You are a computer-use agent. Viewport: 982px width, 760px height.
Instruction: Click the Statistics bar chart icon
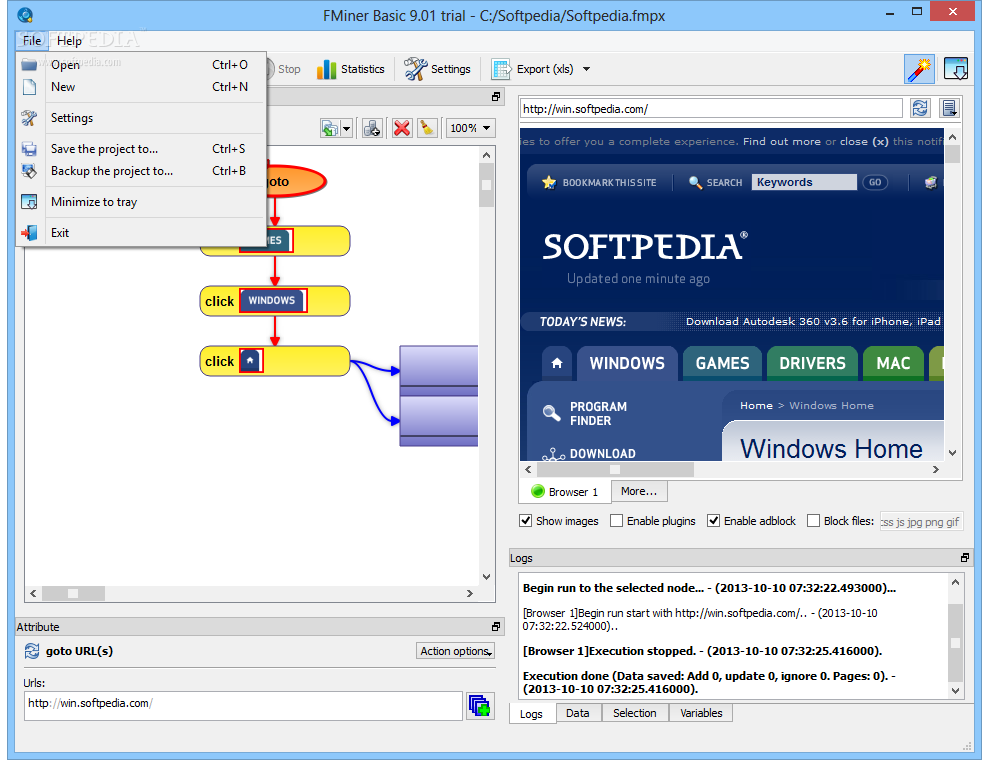coord(326,69)
